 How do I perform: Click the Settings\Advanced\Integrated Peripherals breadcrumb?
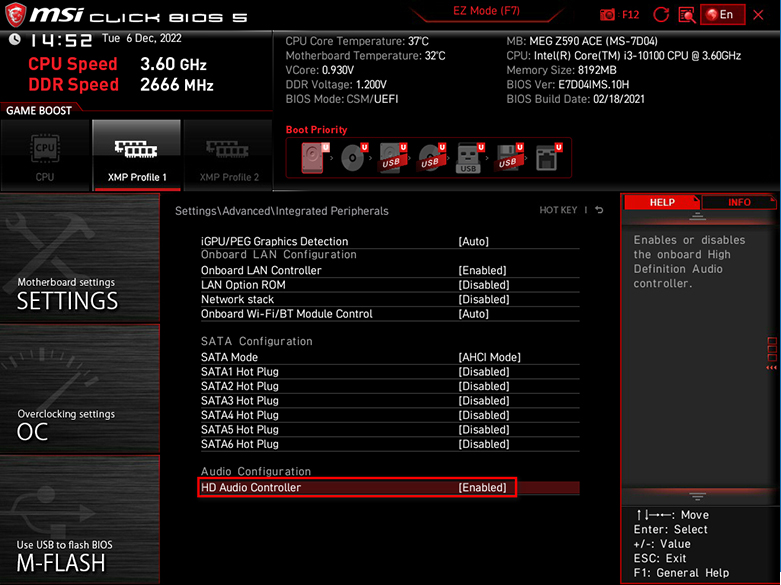(x=281, y=211)
